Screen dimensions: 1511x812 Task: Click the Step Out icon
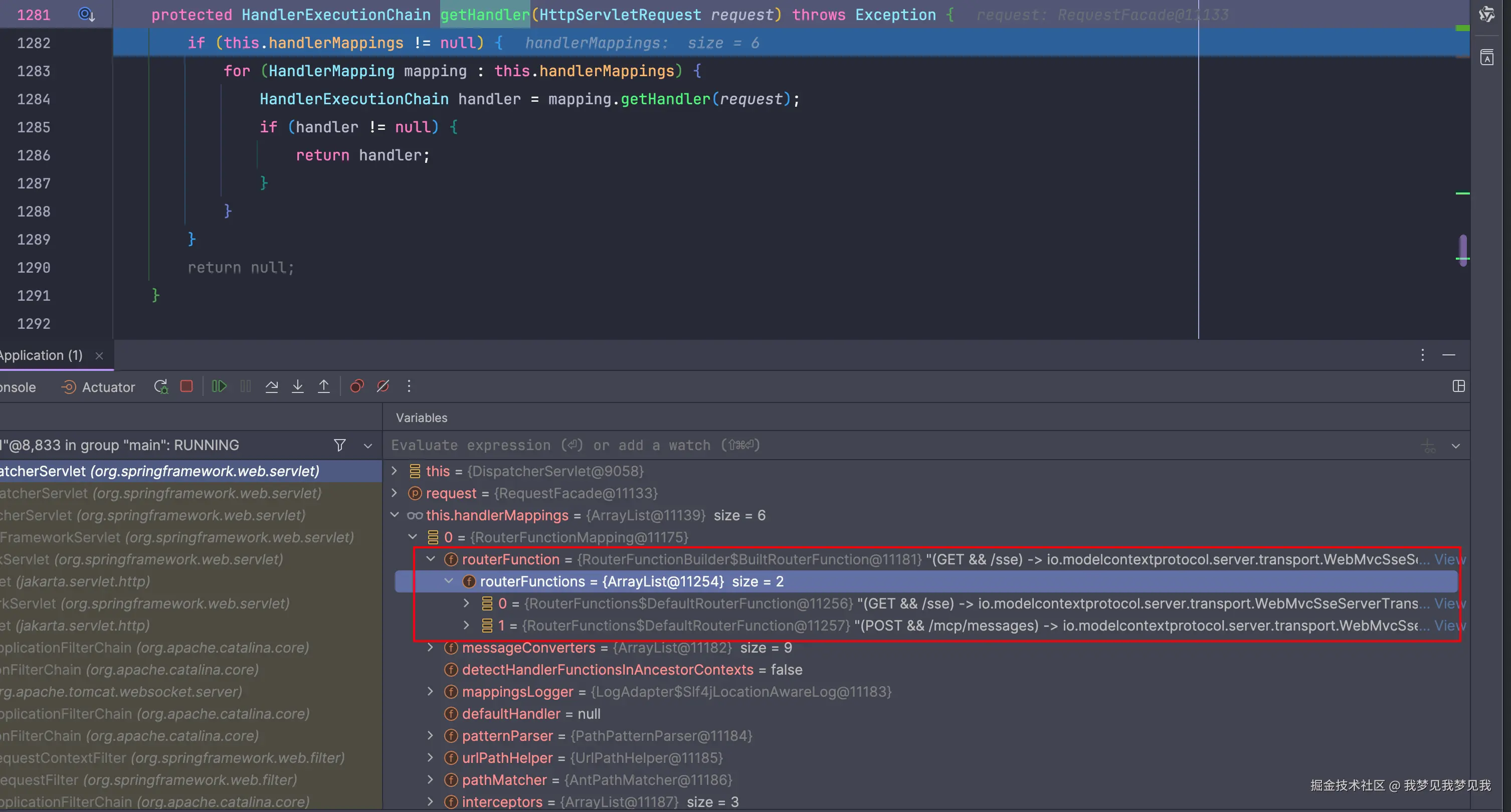[x=323, y=386]
